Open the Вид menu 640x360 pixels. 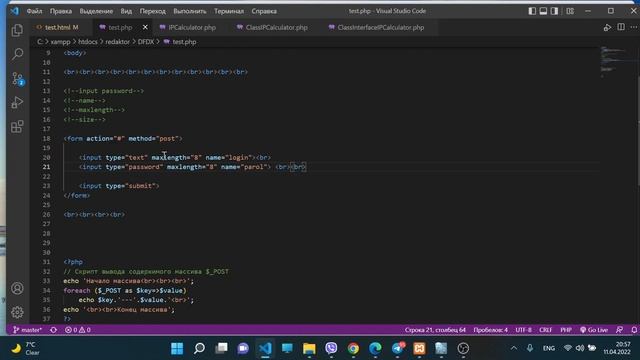[126, 11]
